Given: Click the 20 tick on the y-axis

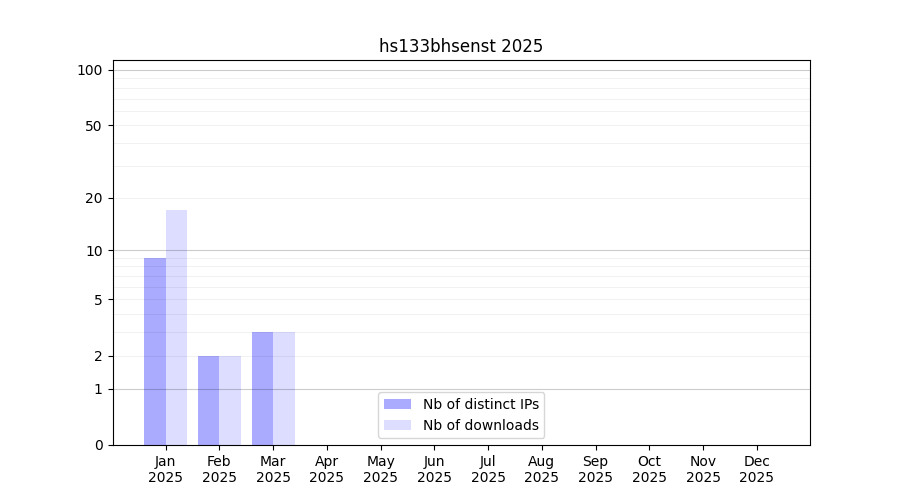Looking at the screenshot, I should (x=94, y=198).
